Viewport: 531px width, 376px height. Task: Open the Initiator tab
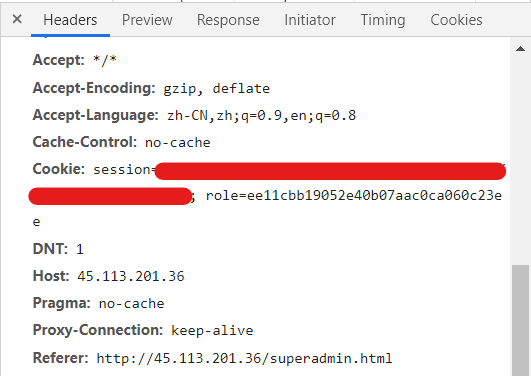310,20
